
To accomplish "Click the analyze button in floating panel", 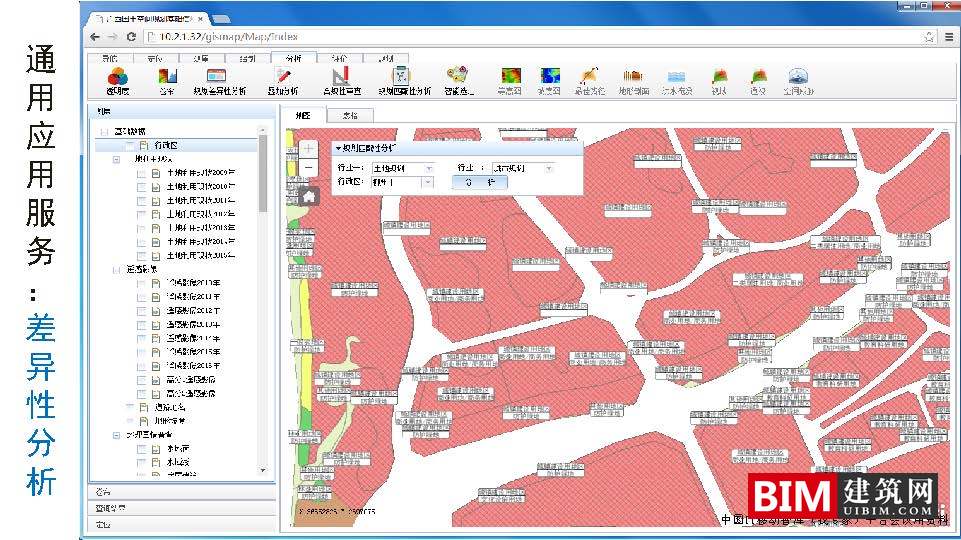I will tap(479, 183).
